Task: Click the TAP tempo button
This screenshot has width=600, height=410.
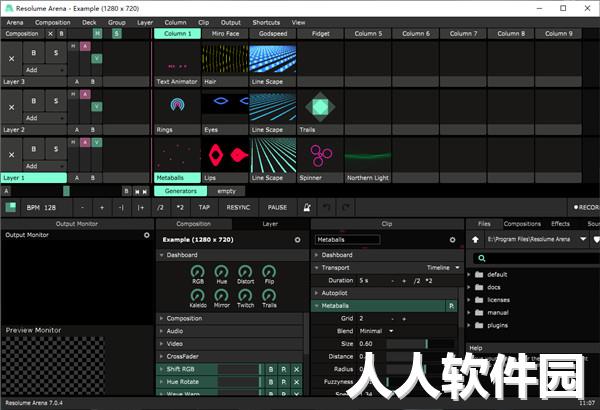Action: click(204, 207)
